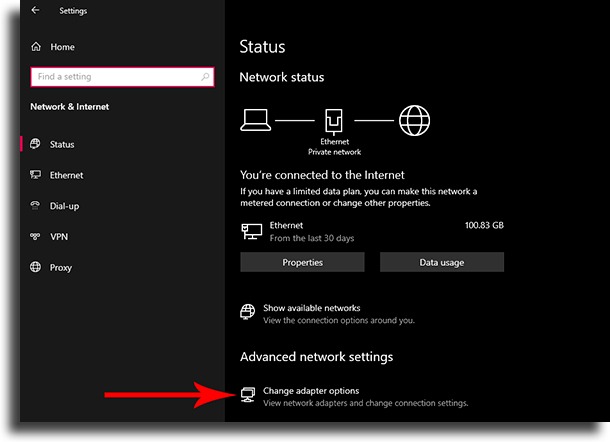Open the Proxy settings page
Screen dimensions: 610x442
[61, 268]
